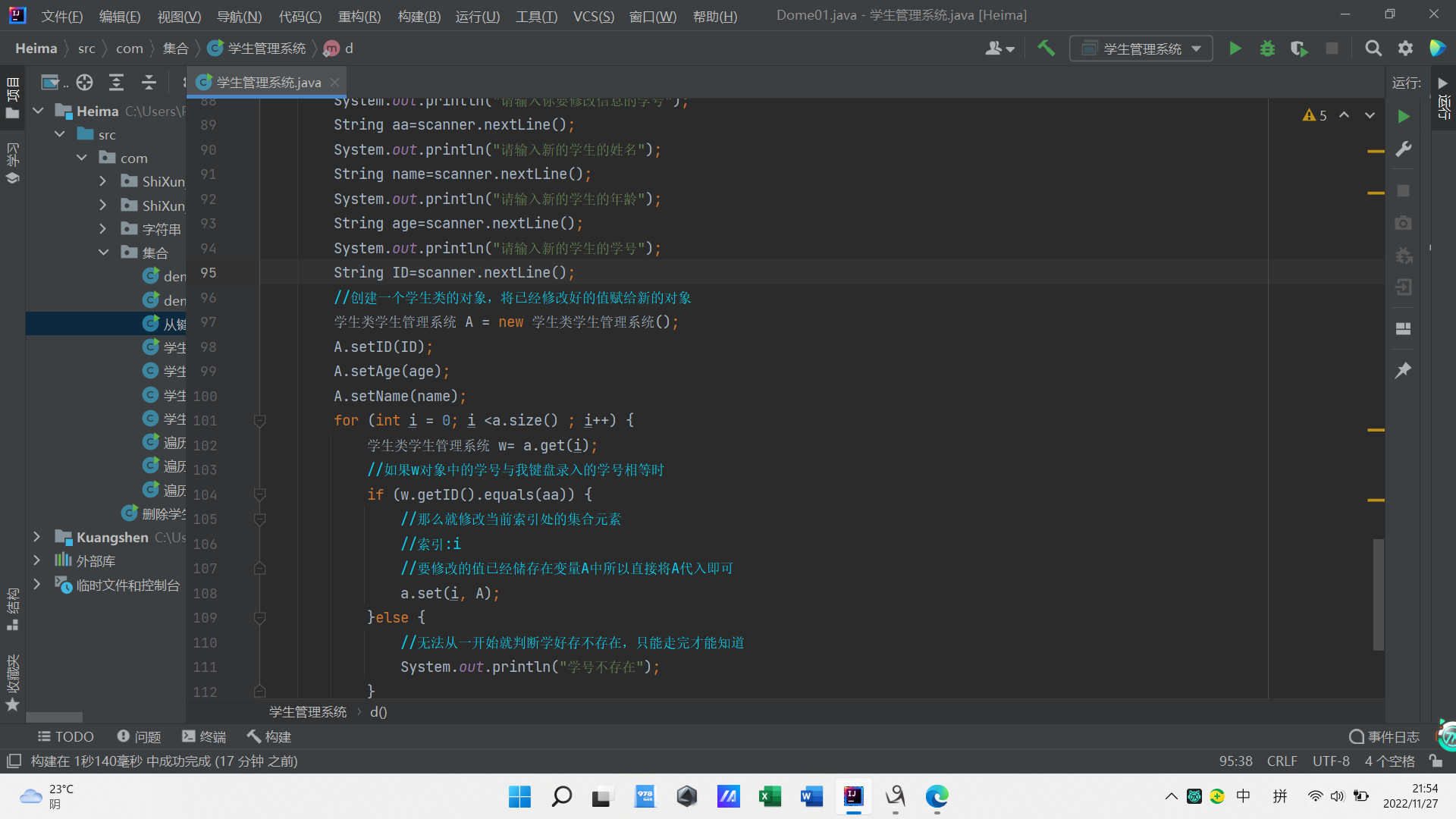Toggle read-only lock icon in status bar
The width and height of the screenshot is (1456, 819).
pos(1435,761)
